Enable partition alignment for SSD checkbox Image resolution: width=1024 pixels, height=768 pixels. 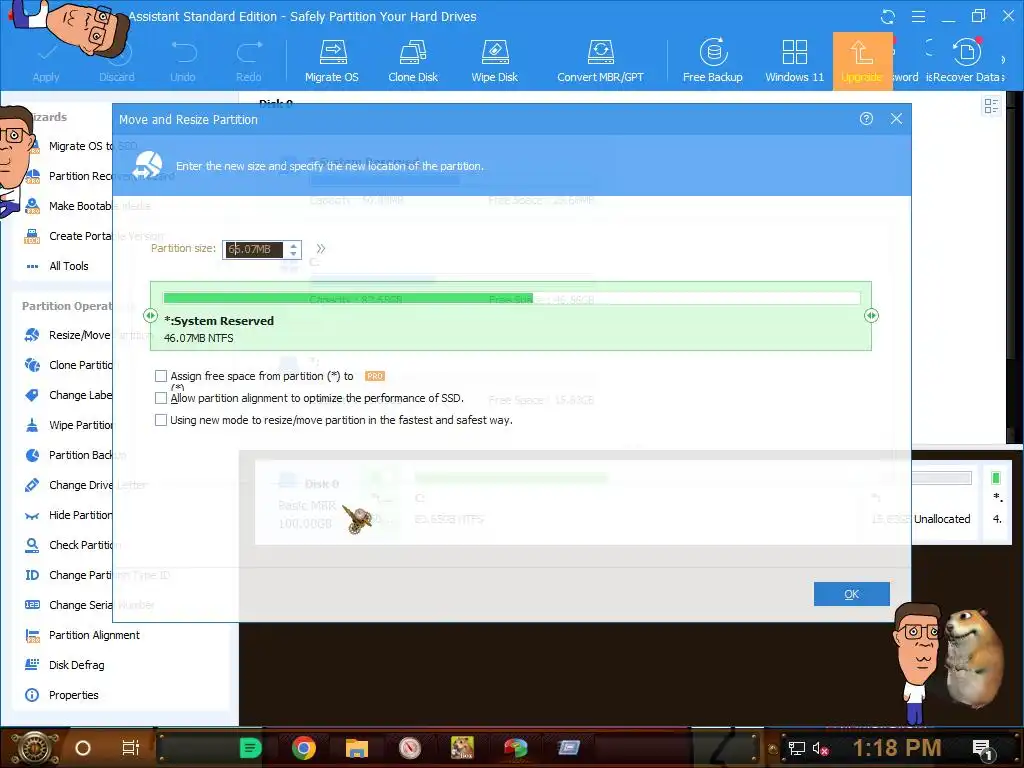[161, 398]
